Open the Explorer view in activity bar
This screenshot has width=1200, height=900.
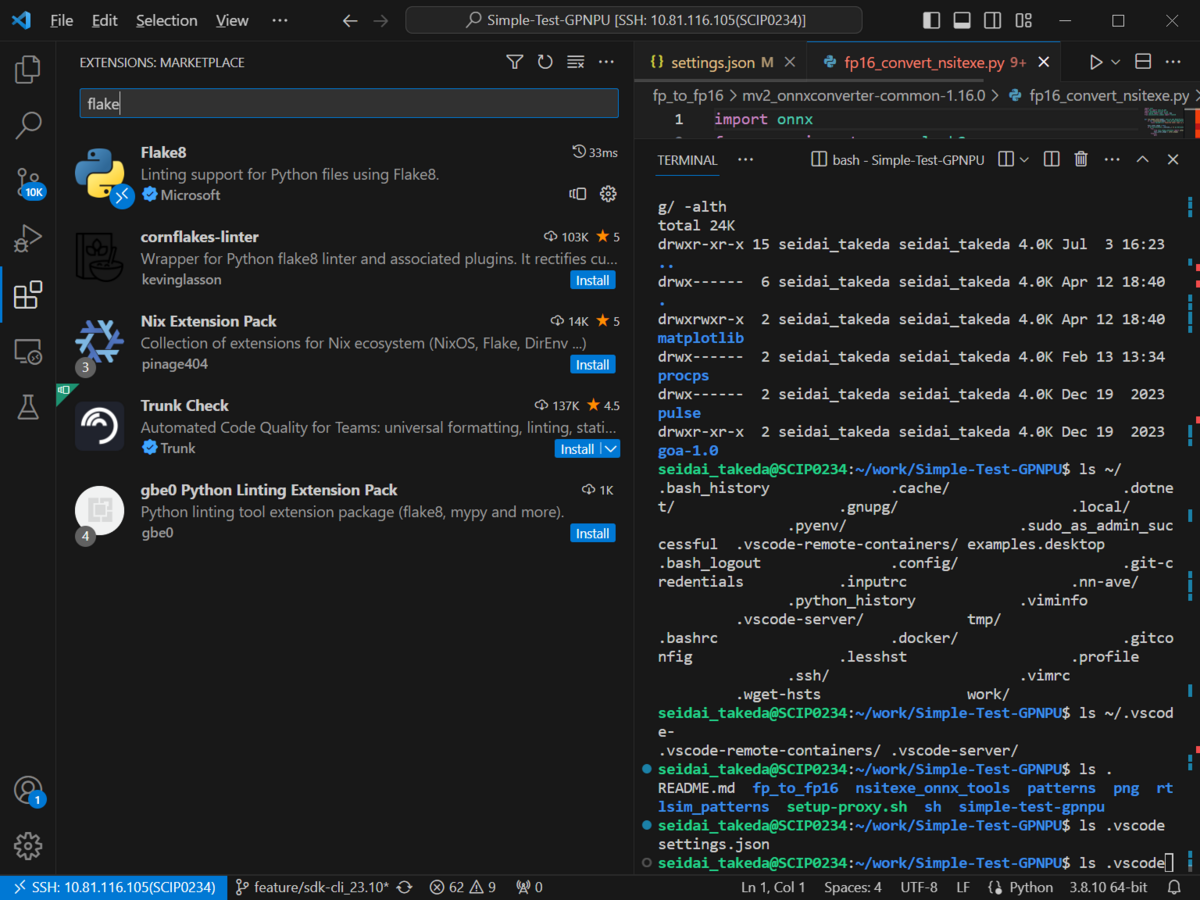pyautogui.click(x=28, y=69)
